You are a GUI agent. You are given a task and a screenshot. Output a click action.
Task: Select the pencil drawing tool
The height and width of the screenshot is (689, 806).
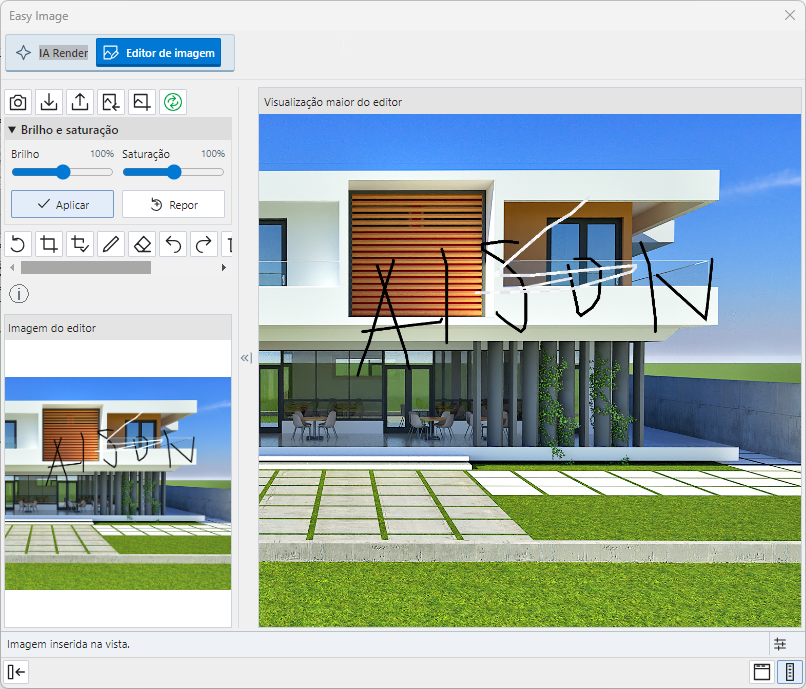click(111, 244)
